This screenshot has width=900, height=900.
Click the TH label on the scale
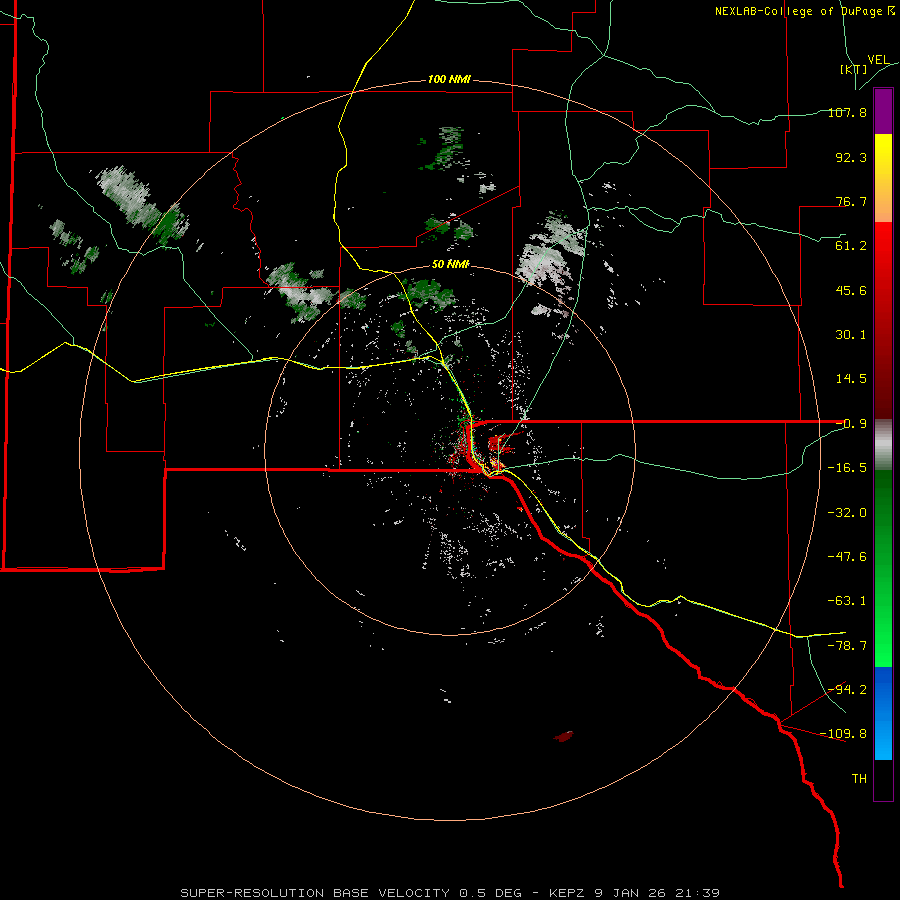859,778
